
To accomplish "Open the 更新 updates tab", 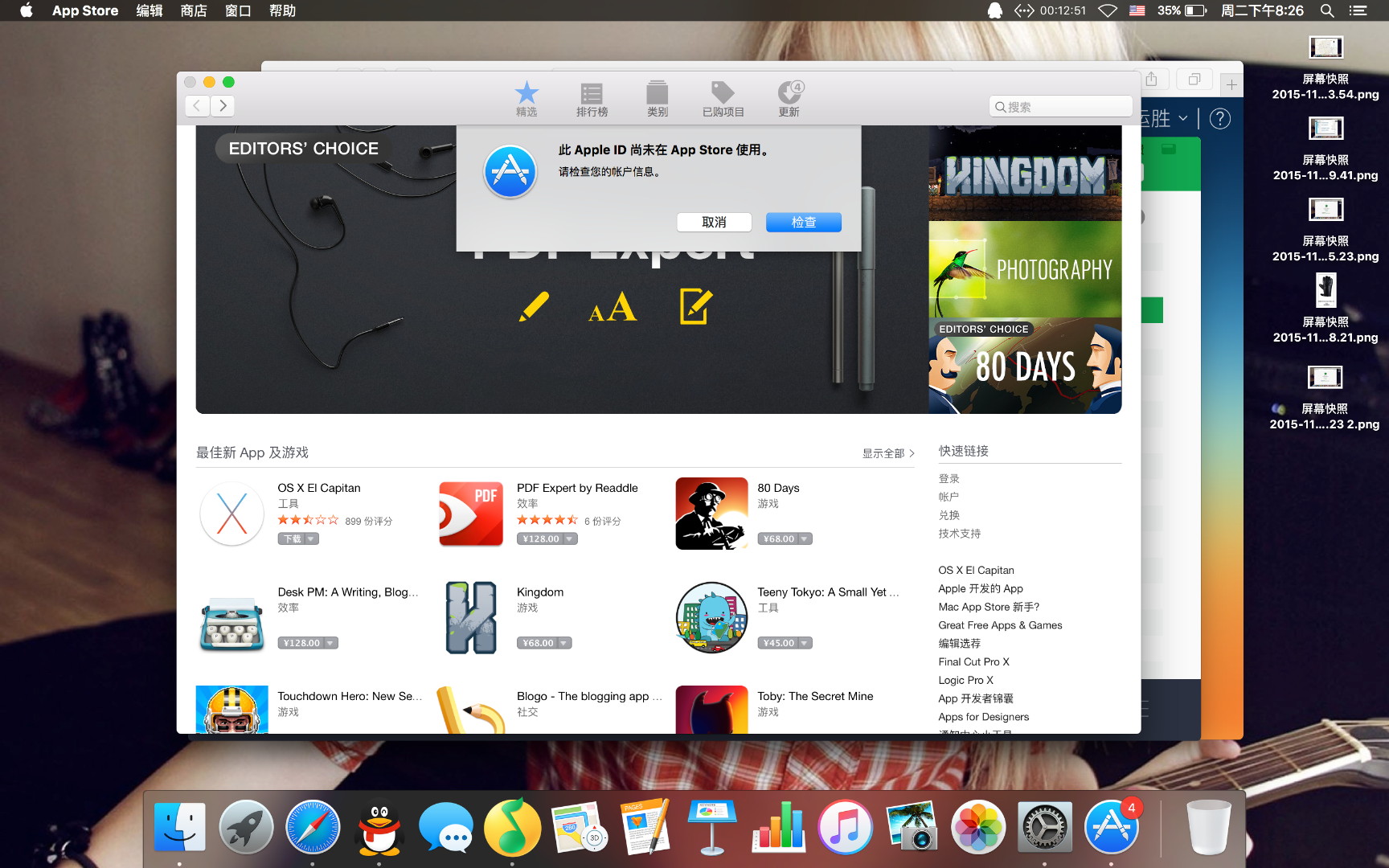I will coord(789,99).
